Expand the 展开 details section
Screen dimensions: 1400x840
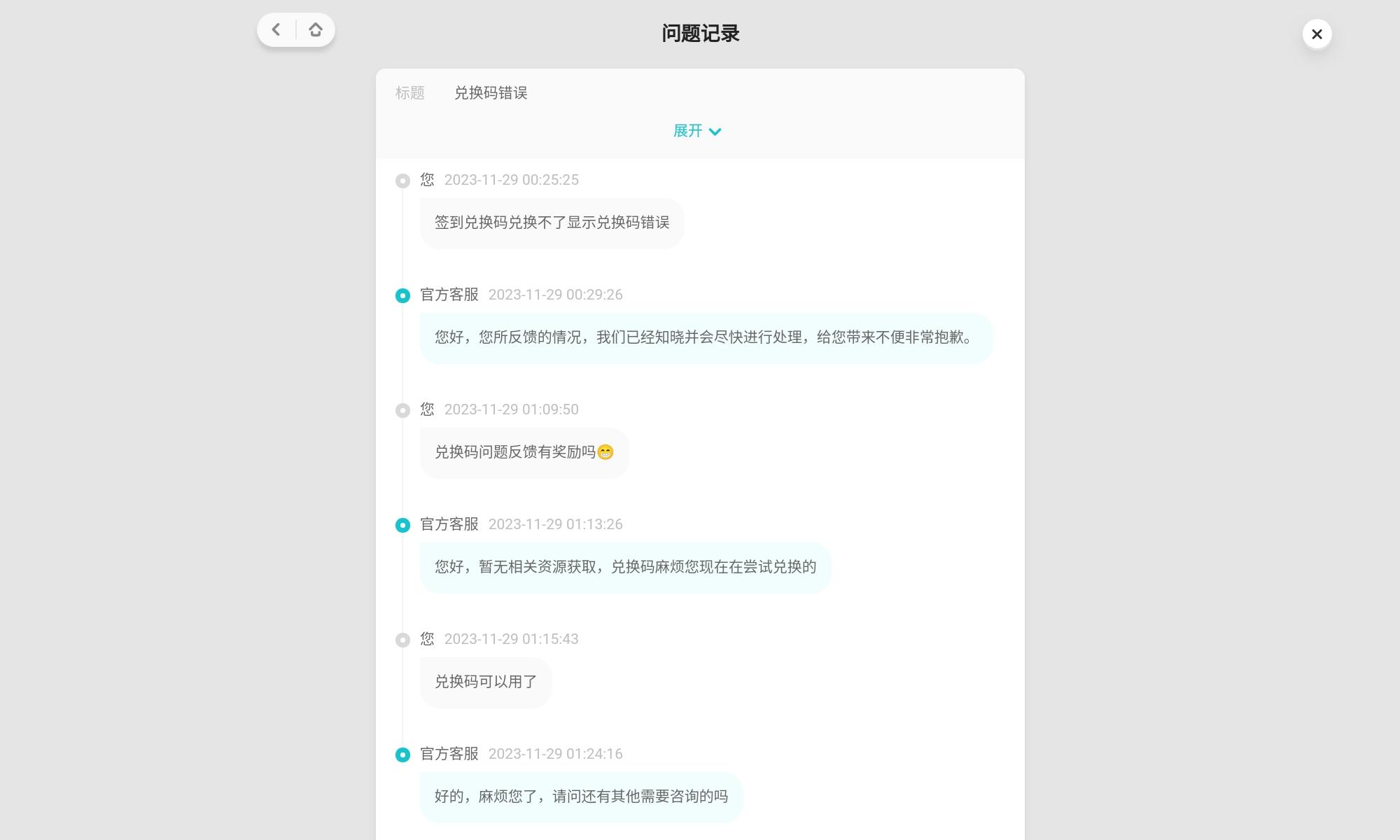click(688, 131)
